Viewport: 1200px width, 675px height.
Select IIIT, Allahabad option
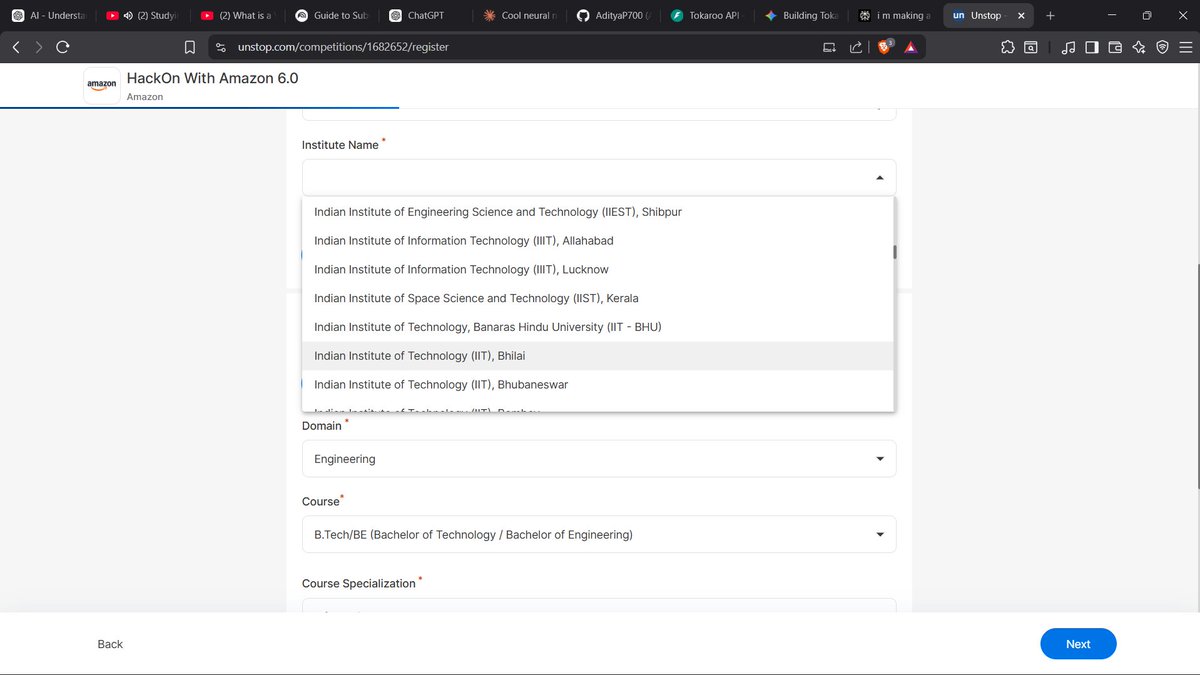598,241
